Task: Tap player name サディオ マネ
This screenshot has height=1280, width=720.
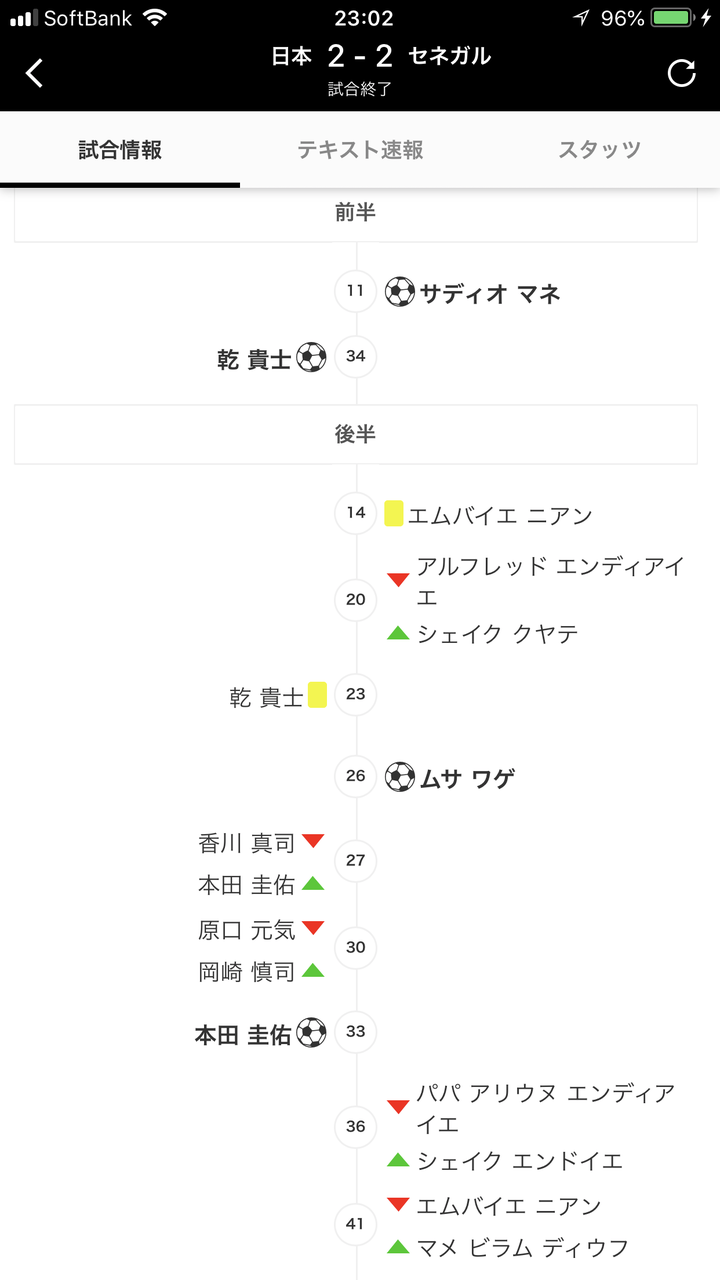Action: coord(490,293)
